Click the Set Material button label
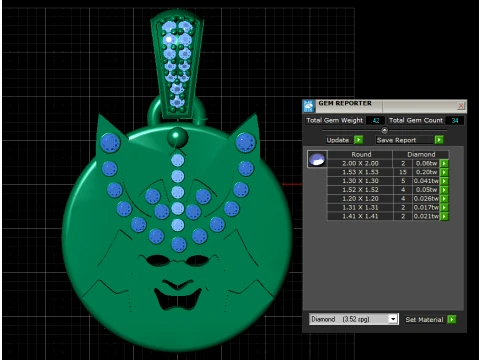 pos(424,320)
